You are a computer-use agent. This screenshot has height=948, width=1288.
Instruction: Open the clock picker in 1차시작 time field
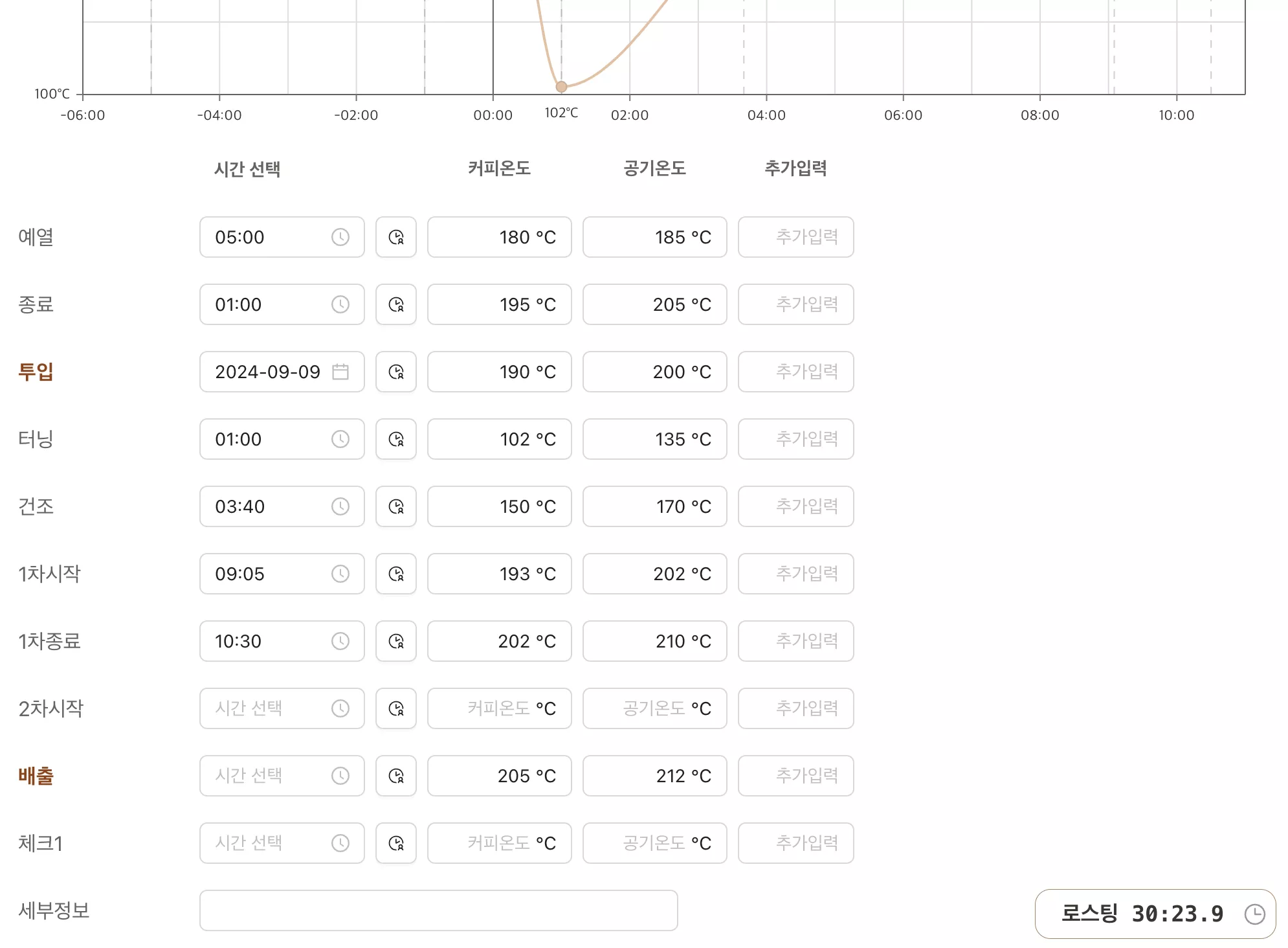pyautogui.click(x=340, y=574)
